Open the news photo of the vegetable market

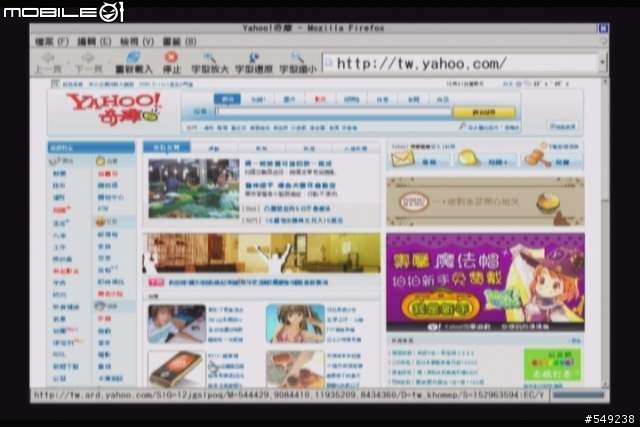pos(194,188)
